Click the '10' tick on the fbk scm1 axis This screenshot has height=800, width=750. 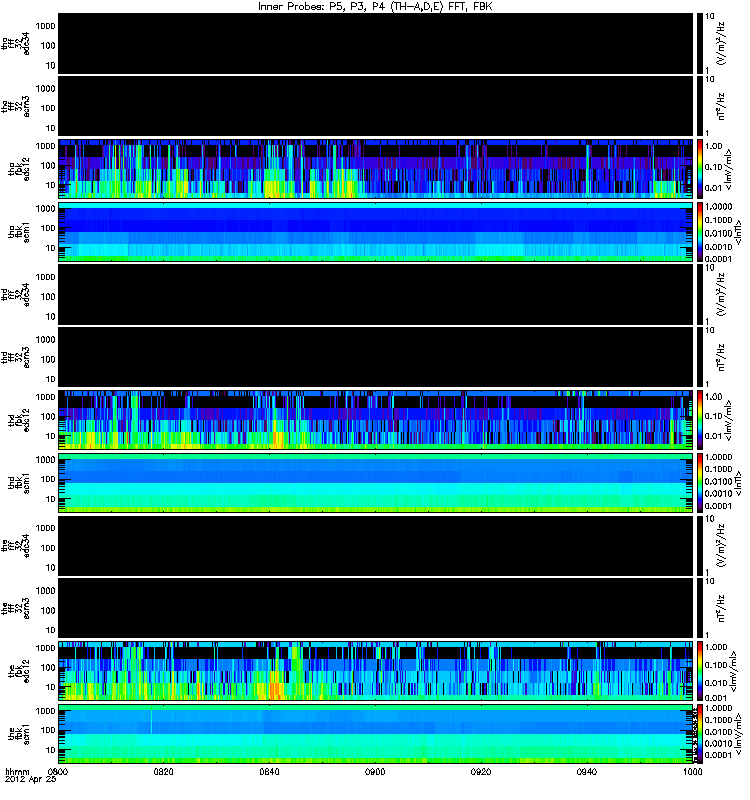tap(51, 751)
